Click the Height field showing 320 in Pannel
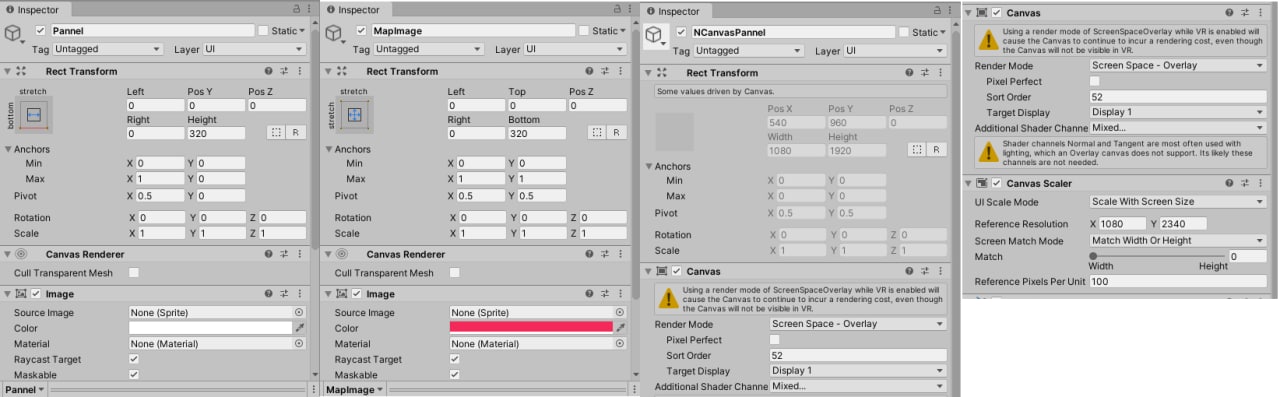 (216, 133)
